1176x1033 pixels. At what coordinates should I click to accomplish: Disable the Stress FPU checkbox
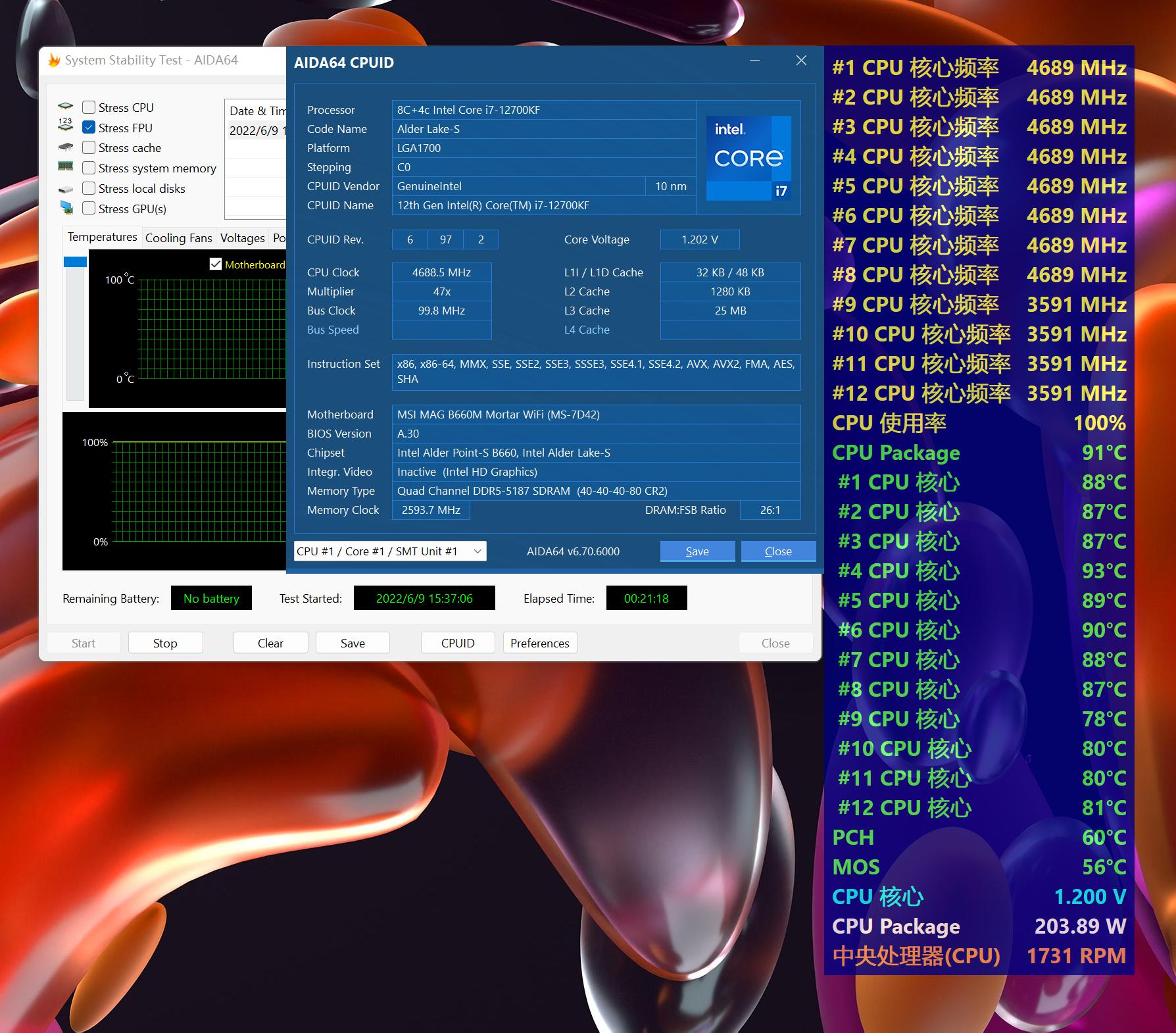click(x=89, y=127)
